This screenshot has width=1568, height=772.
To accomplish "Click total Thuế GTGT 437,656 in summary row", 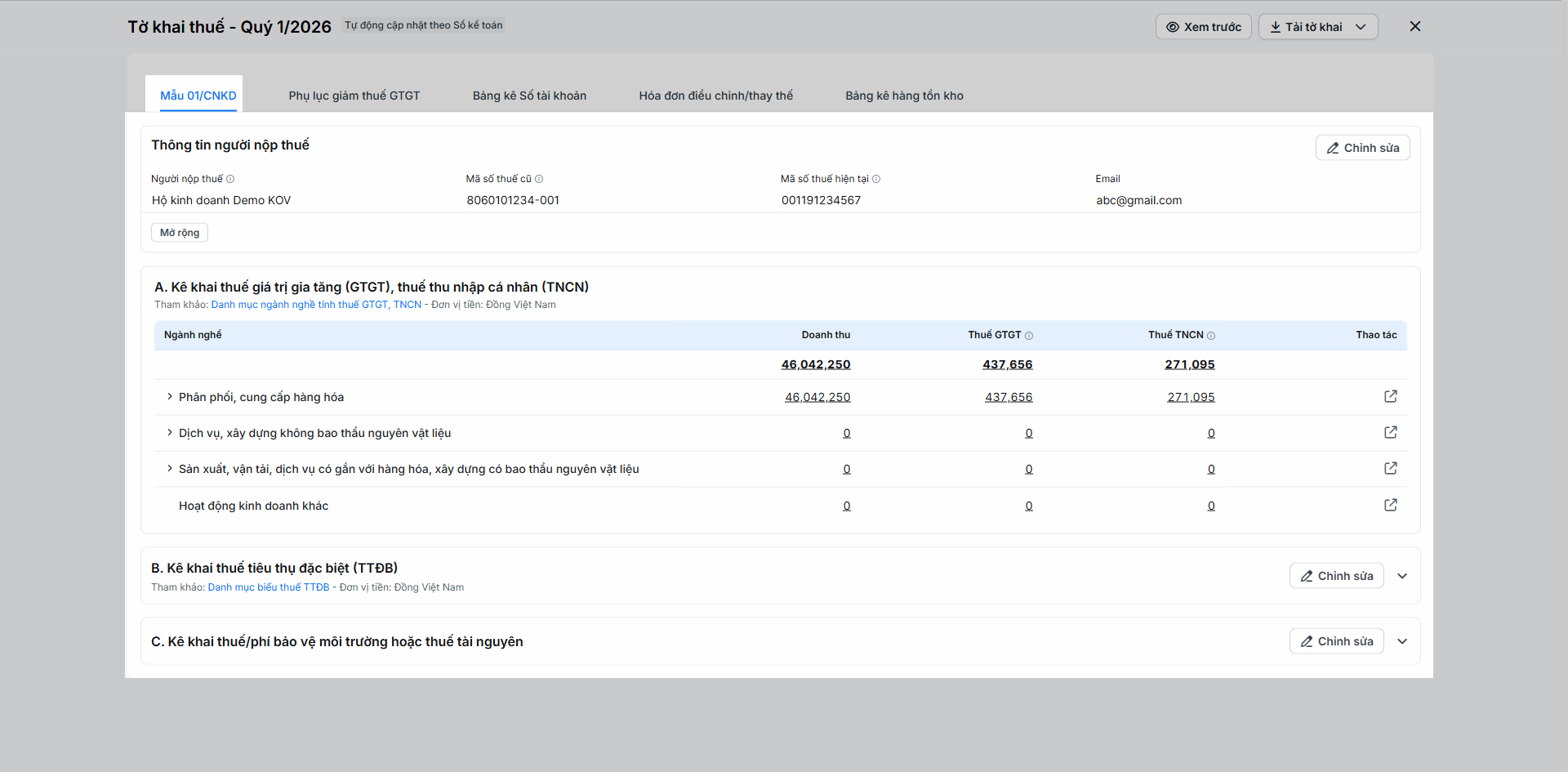I will click(x=1008, y=364).
